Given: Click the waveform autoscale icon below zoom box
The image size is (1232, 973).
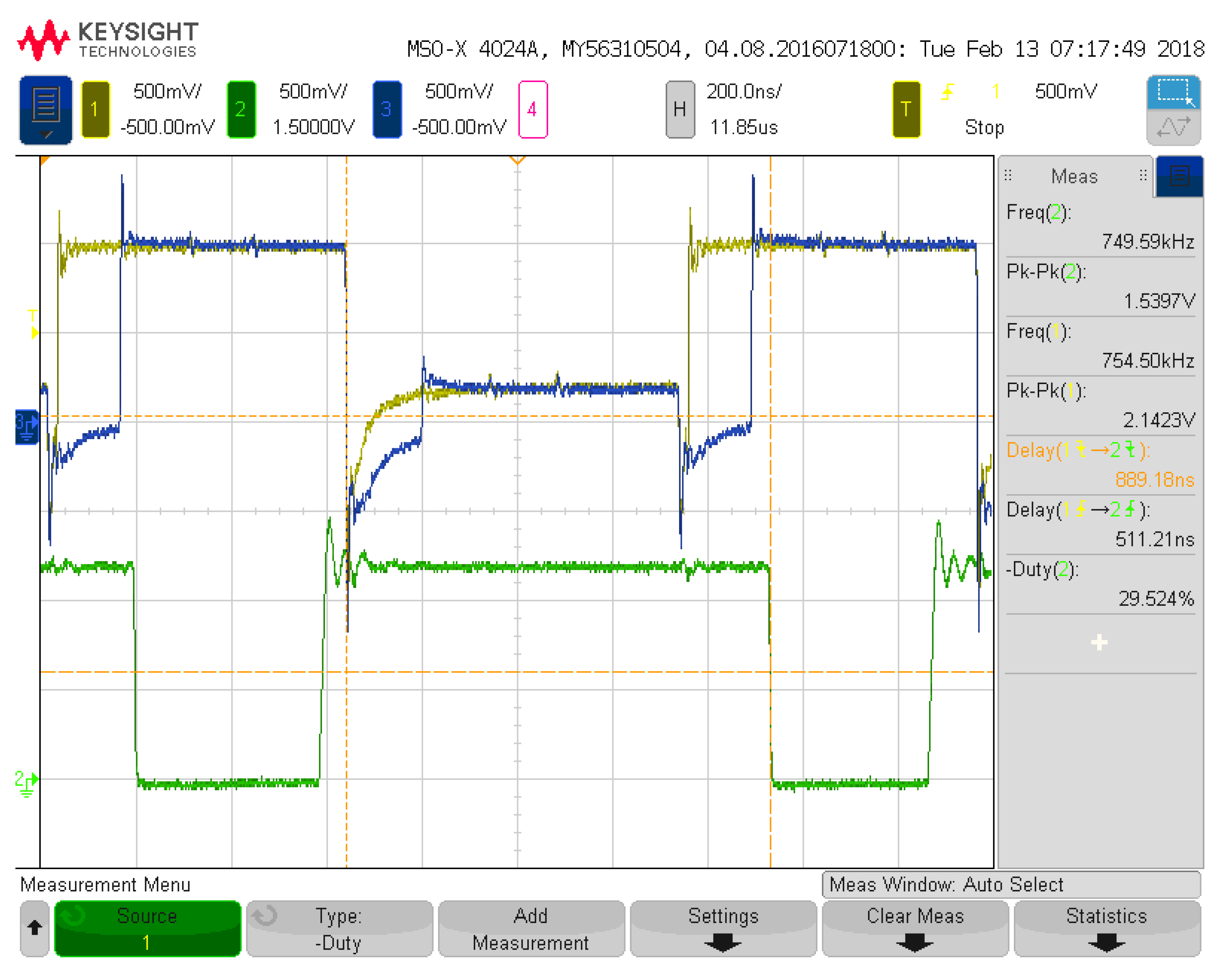Looking at the screenshot, I should coord(1174,128).
